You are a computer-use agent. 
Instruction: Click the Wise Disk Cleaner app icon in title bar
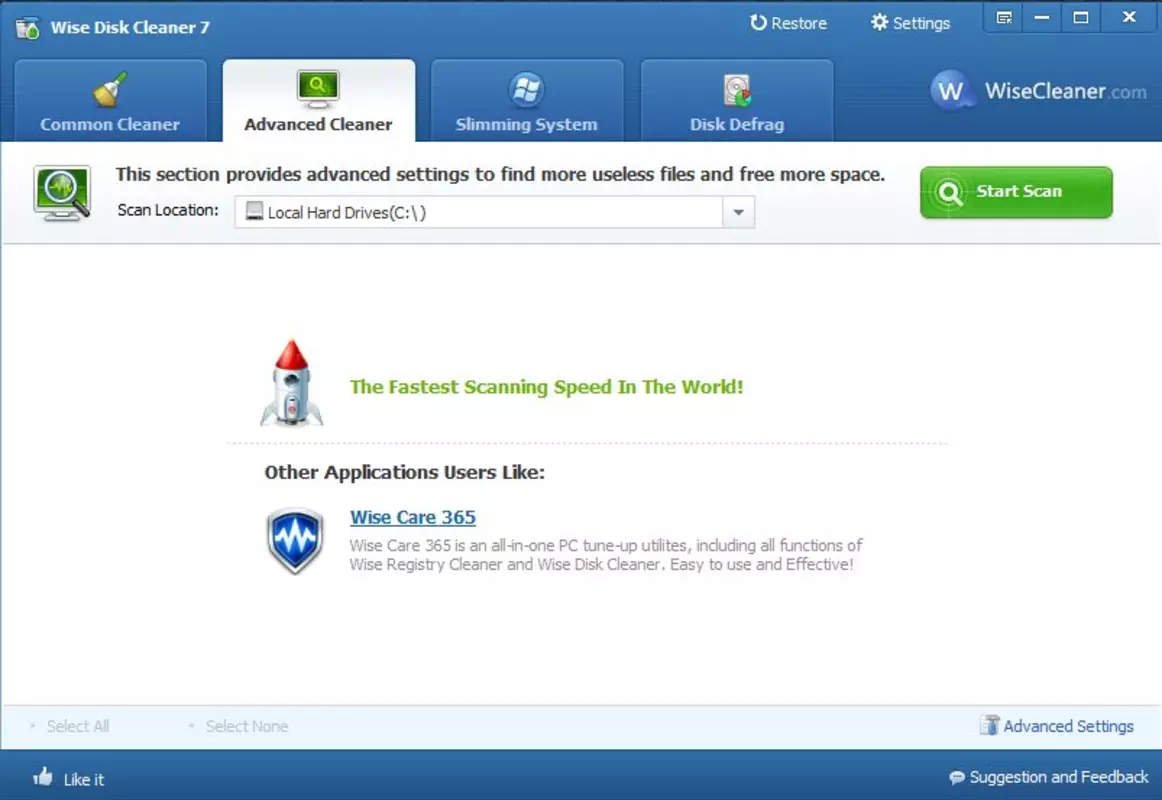pyautogui.click(x=27, y=27)
